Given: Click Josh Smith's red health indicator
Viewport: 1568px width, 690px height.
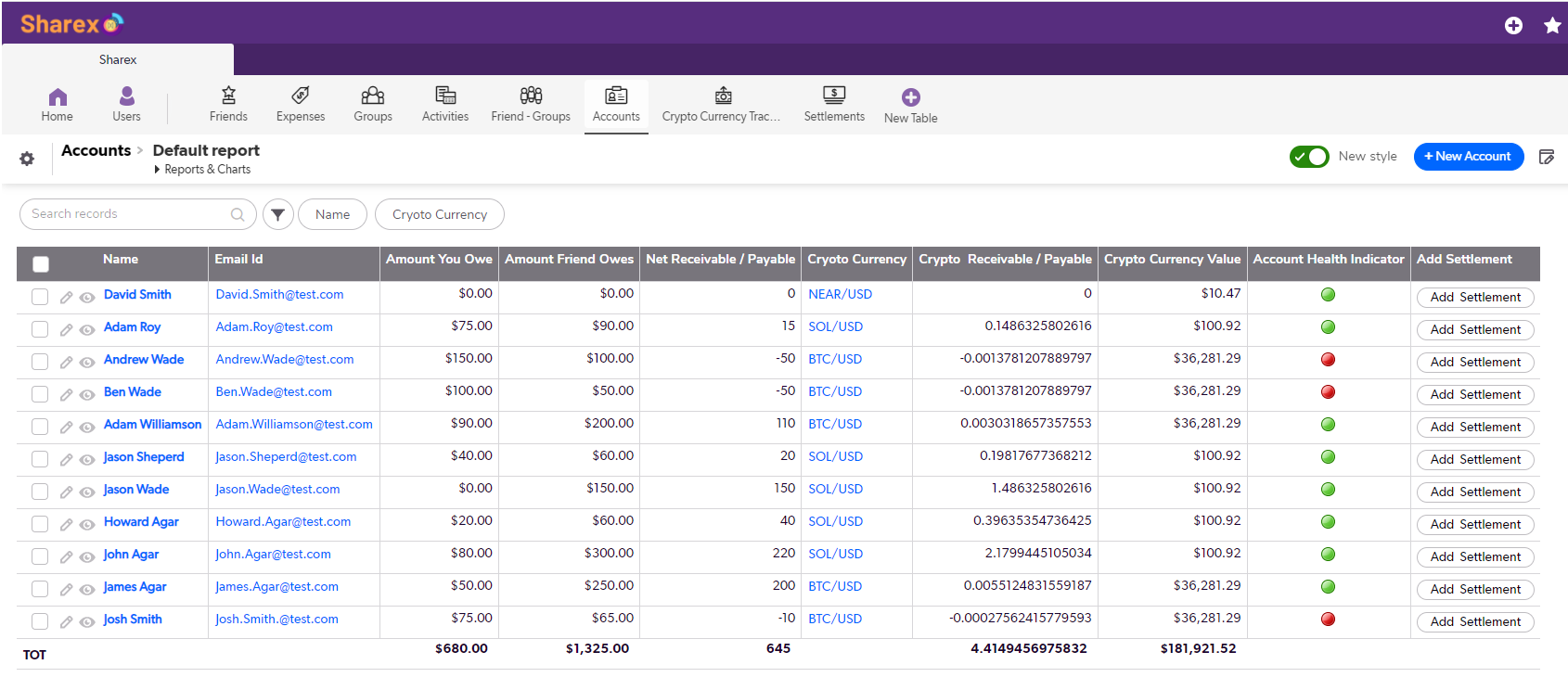Looking at the screenshot, I should 1328,620.
